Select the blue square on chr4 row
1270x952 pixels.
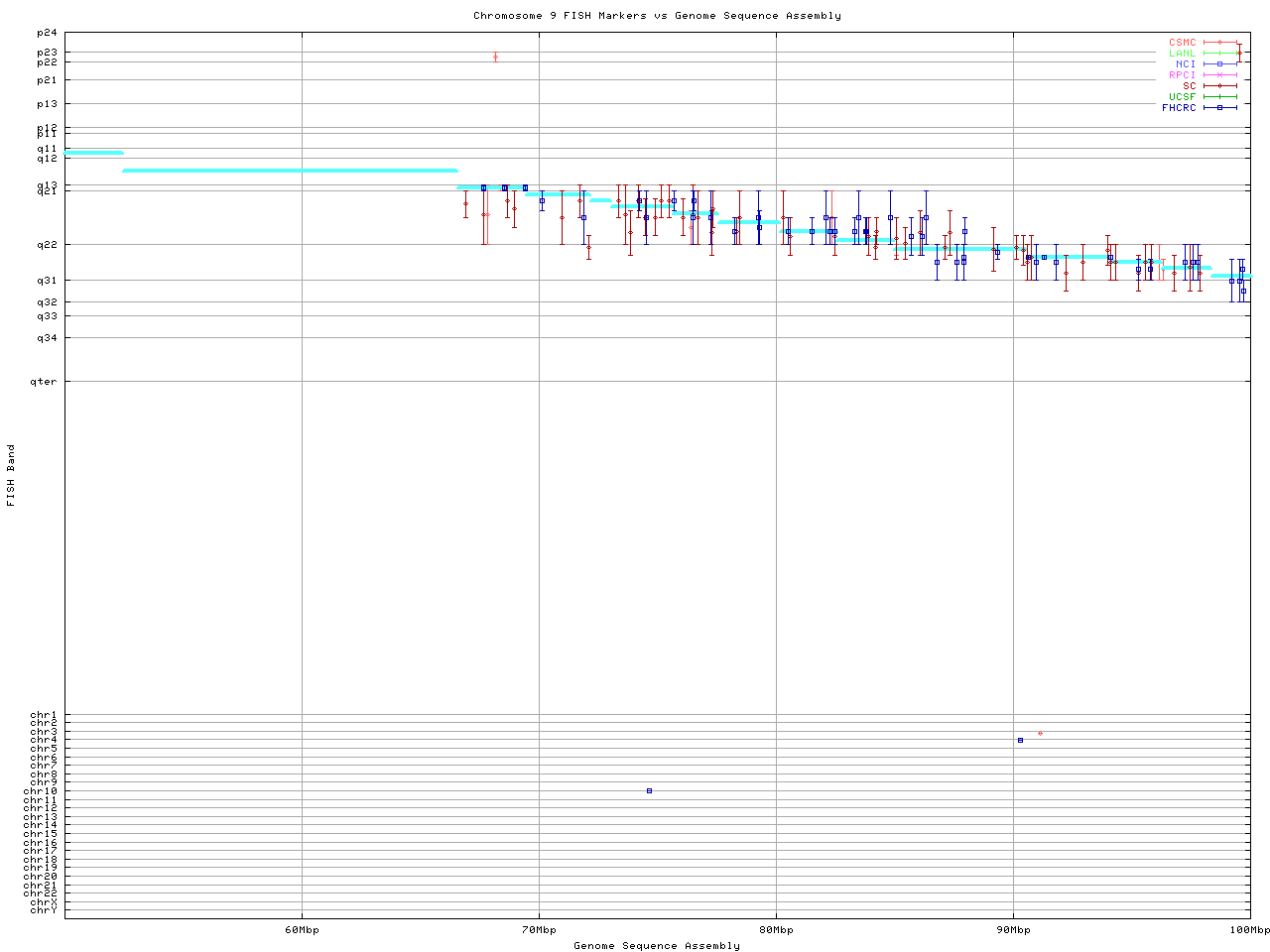(x=1020, y=740)
